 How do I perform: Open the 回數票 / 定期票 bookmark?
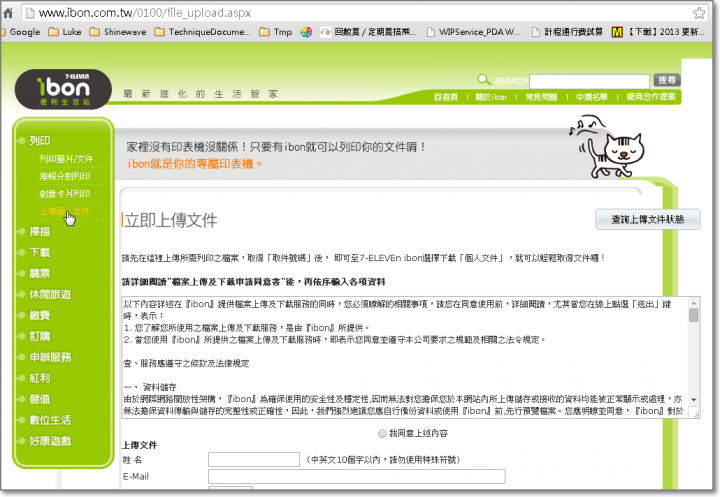368,32
